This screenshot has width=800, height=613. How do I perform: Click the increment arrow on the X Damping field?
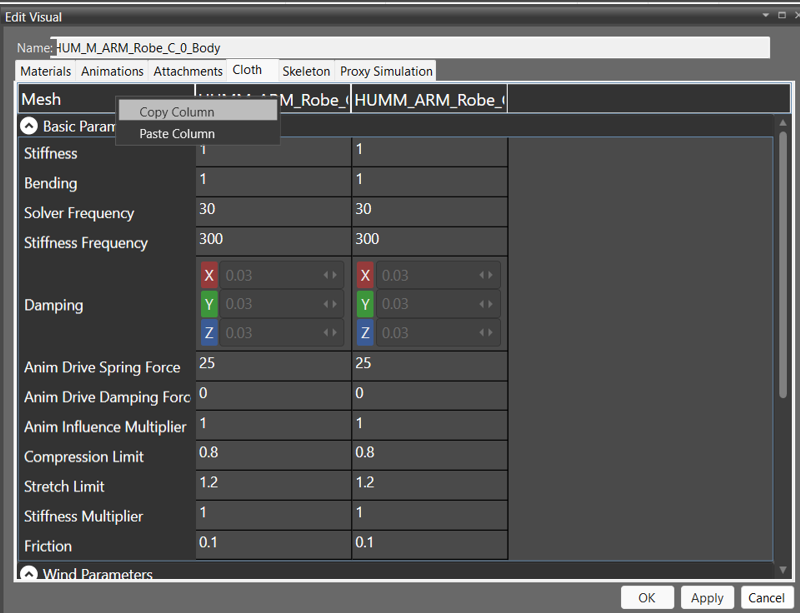pyautogui.click(x=336, y=275)
